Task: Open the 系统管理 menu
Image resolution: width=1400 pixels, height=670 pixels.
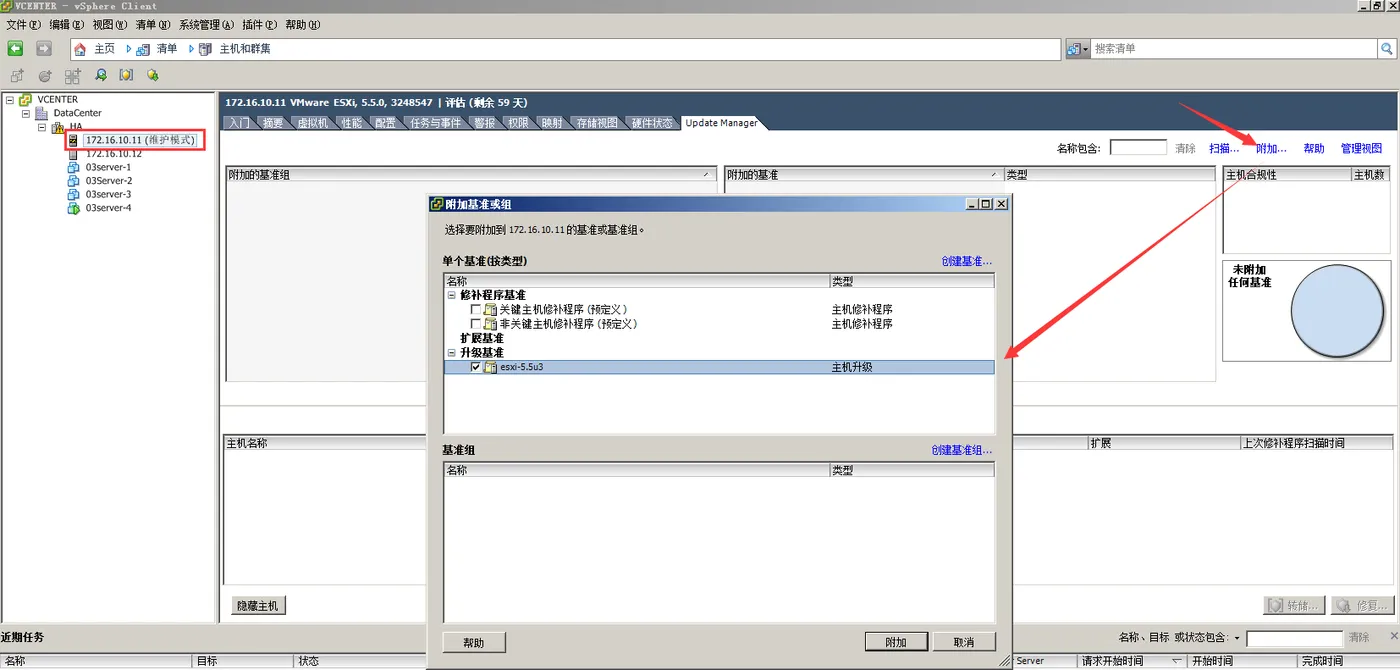Action: pos(206,25)
